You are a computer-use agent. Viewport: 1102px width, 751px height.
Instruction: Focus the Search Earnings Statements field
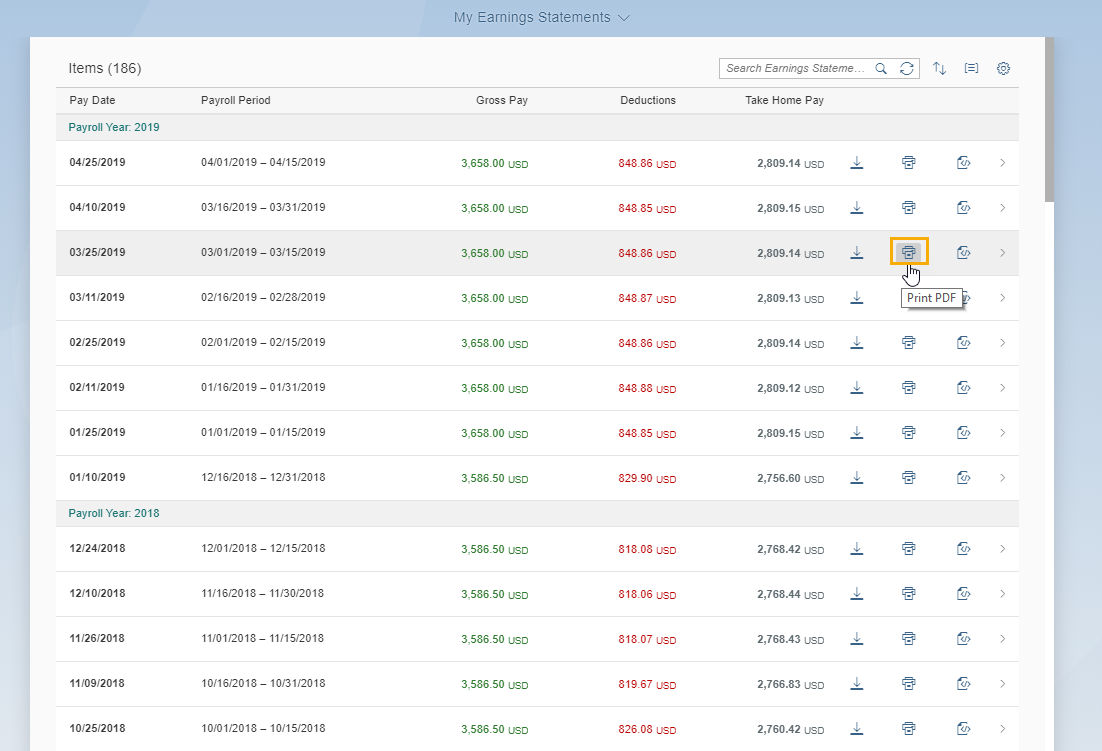(x=796, y=69)
